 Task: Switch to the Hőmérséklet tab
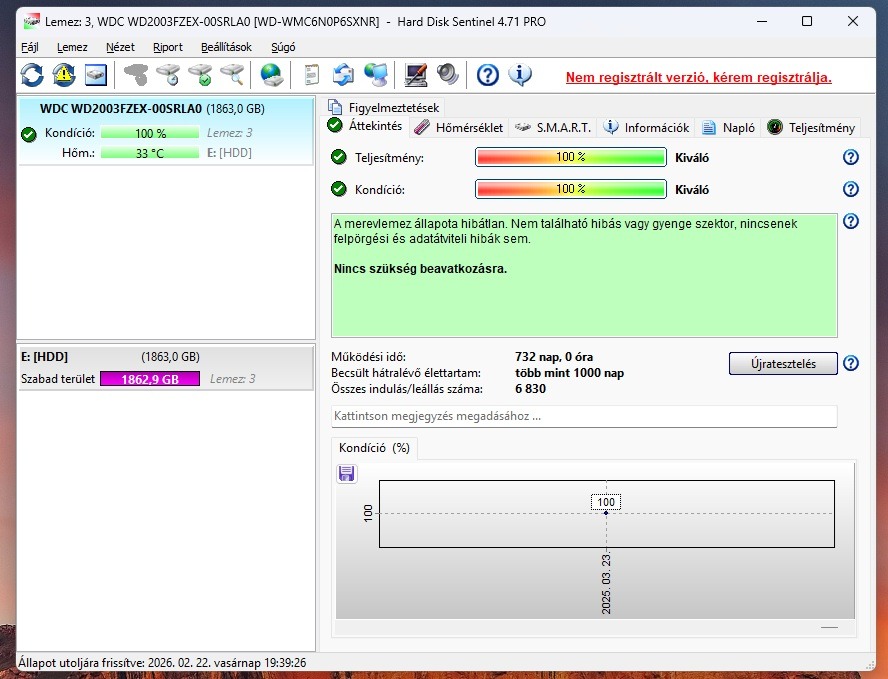(459, 127)
